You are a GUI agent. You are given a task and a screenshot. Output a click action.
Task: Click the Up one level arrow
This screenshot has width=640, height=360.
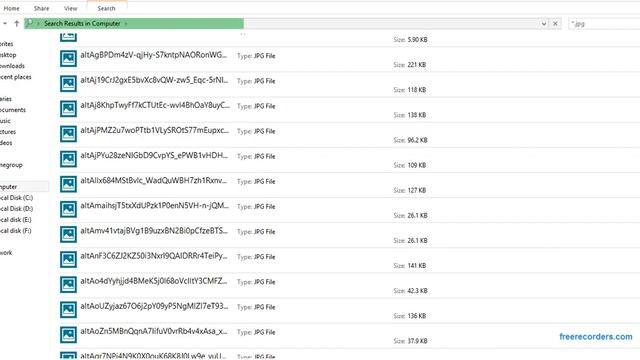click(x=17, y=24)
